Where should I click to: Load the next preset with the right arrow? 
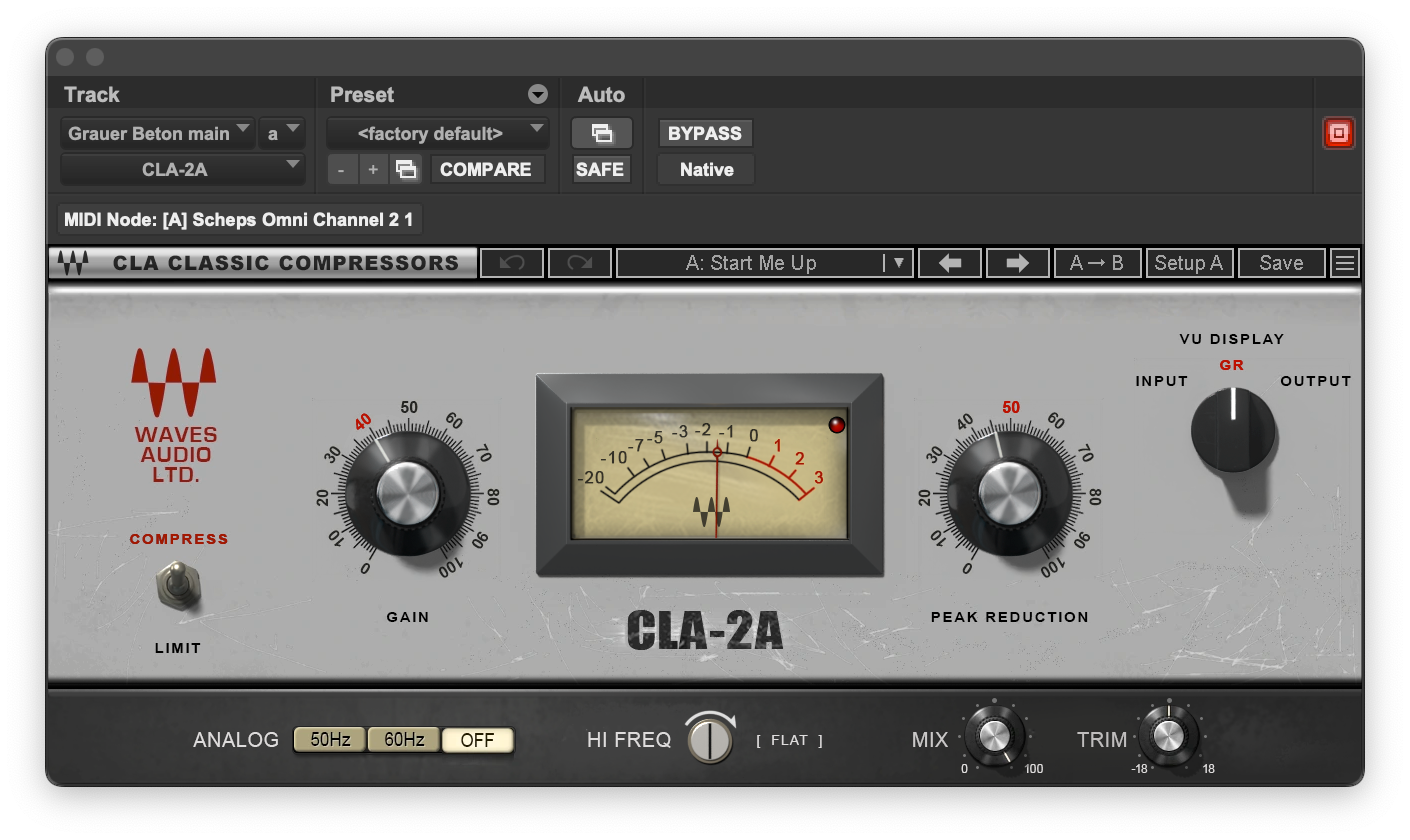pos(1017,262)
